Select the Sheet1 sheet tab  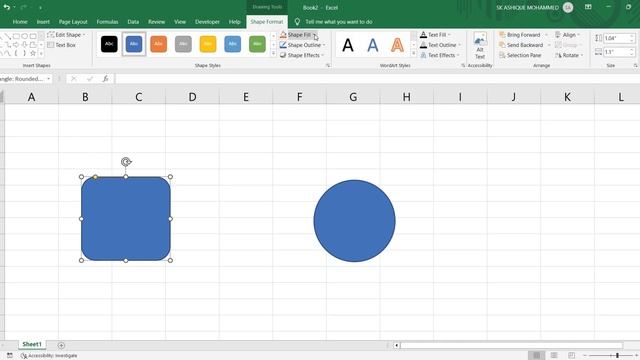32,344
